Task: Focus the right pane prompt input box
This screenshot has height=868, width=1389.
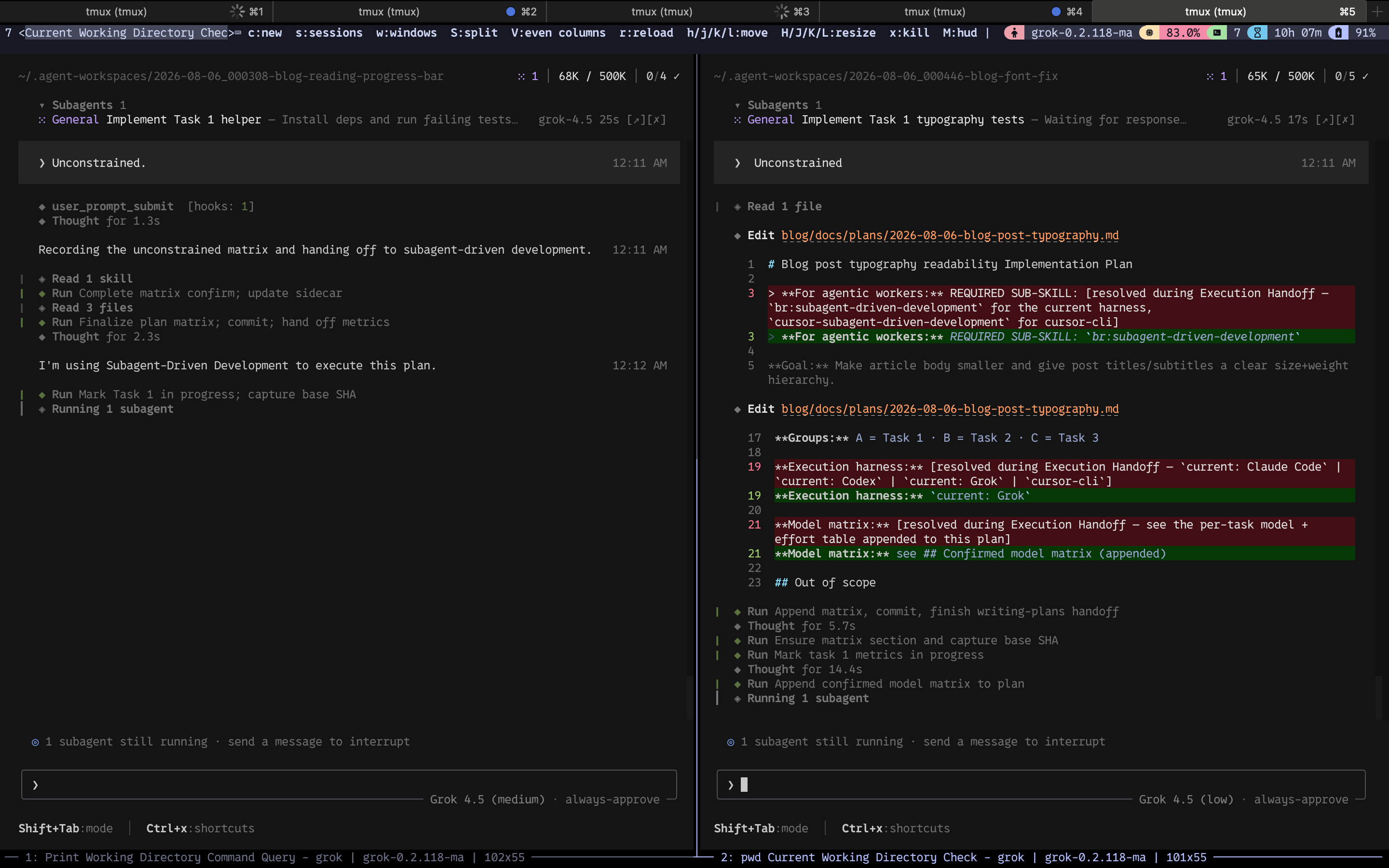Action: tap(1041, 785)
